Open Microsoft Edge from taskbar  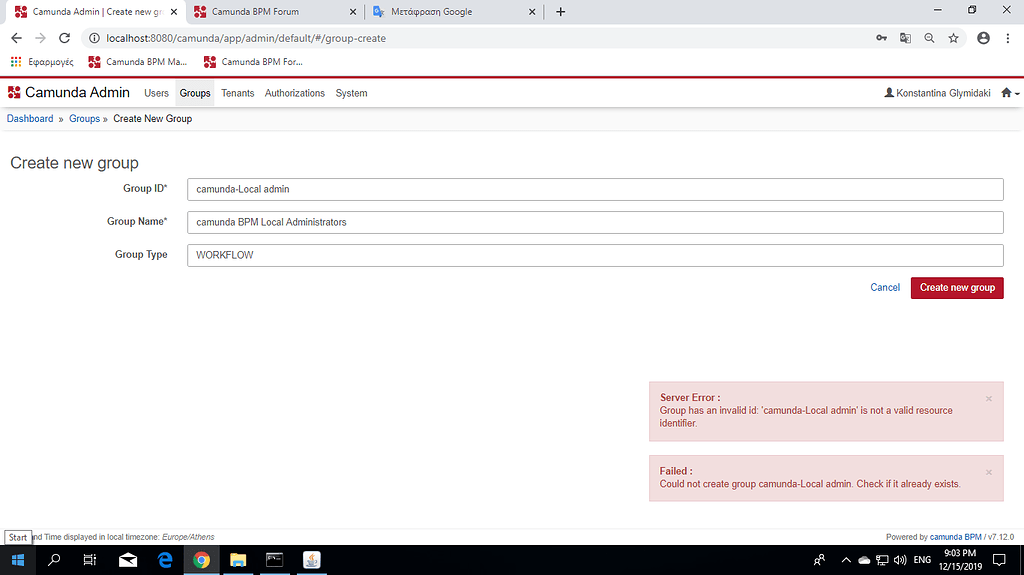(x=165, y=560)
